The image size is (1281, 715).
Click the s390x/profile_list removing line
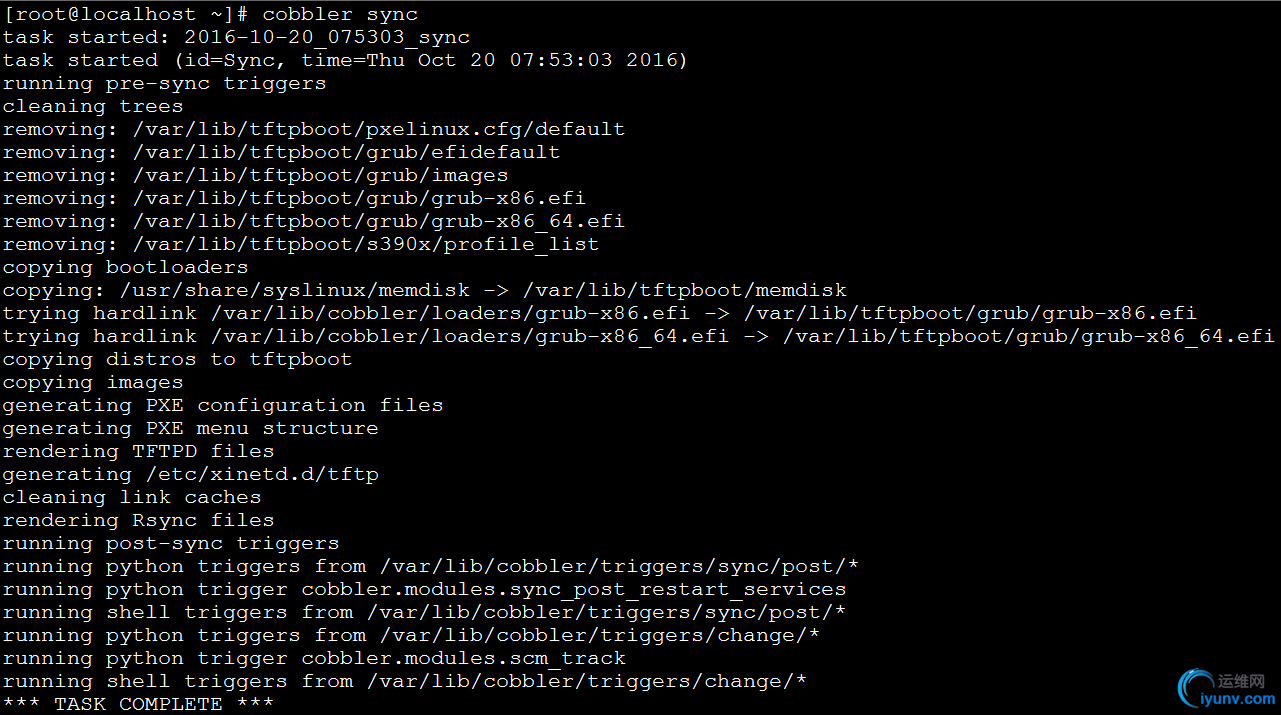301,244
